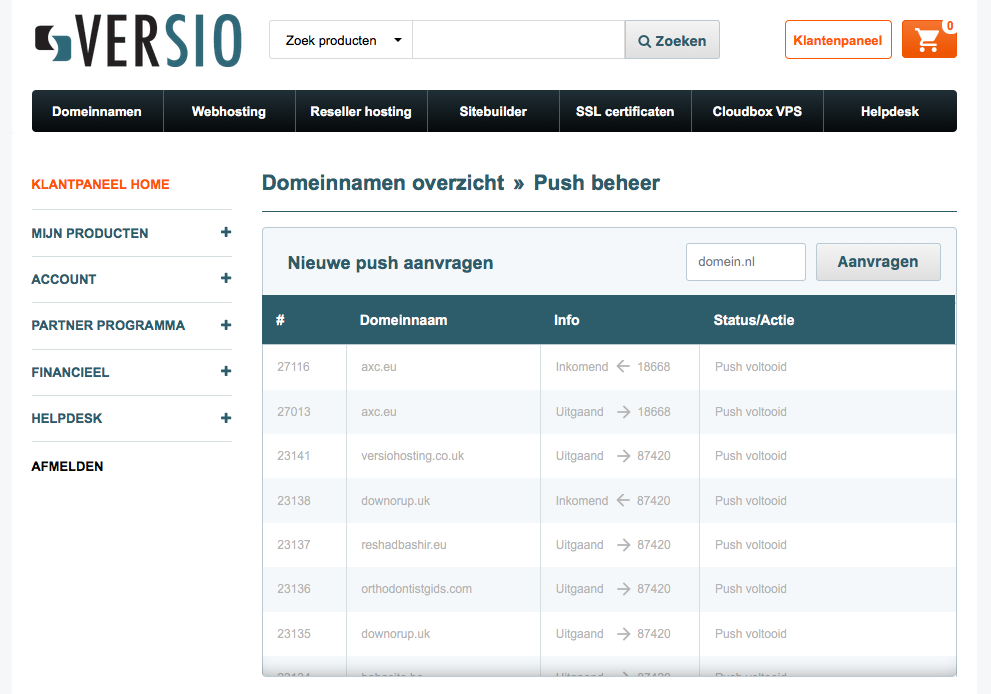This screenshot has width=991, height=694.
Task: Click the outgoing arrow for reshadbashir.eu
Action: pyautogui.click(x=623, y=545)
